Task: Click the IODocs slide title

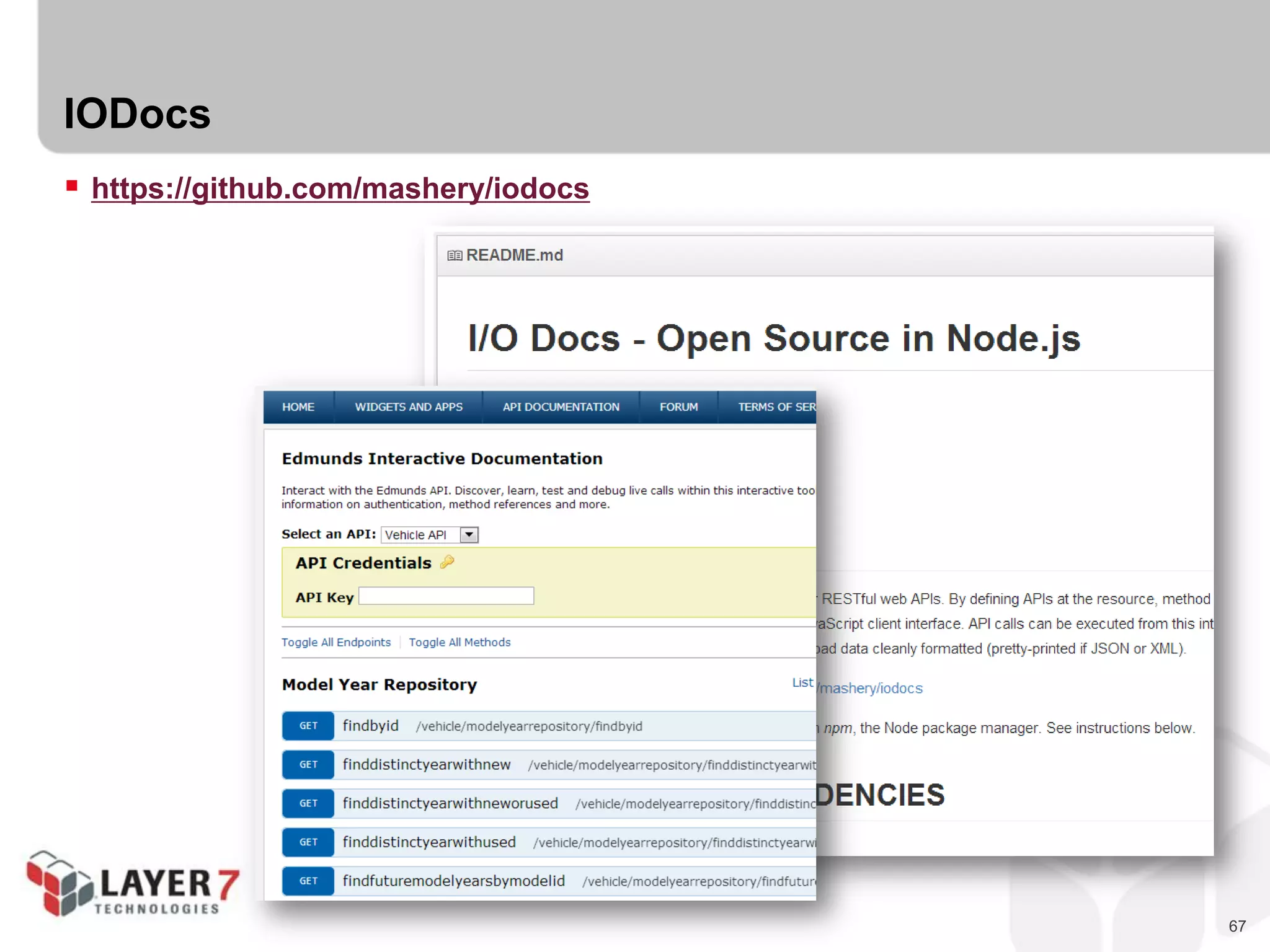Action: coord(137,114)
